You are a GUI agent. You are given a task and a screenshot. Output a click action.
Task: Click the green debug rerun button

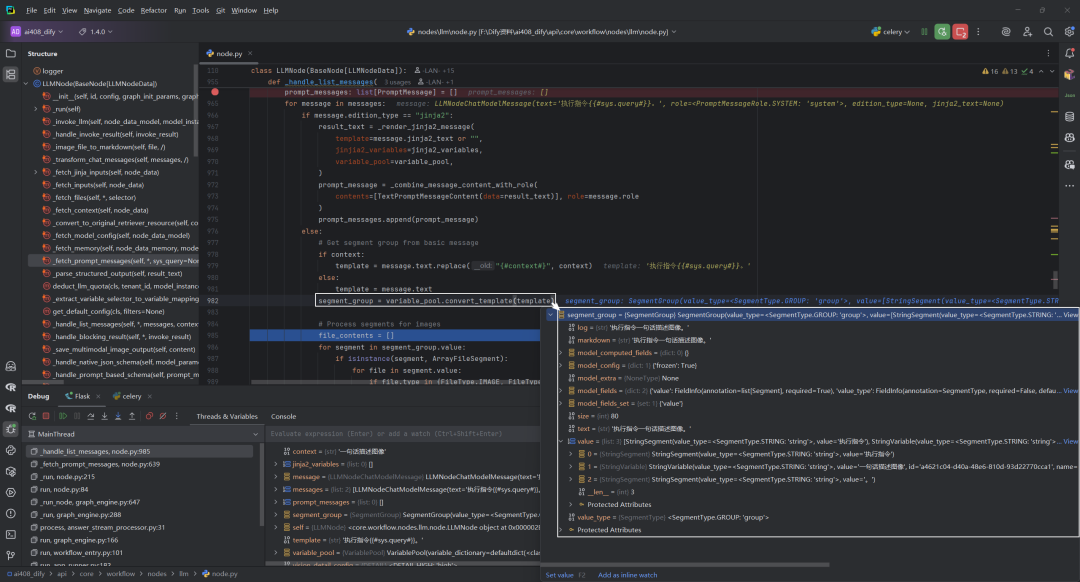[942, 32]
